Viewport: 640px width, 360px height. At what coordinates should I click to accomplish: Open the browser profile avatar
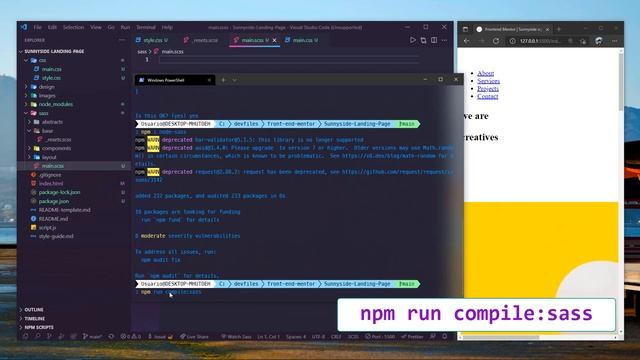click(598, 41)
